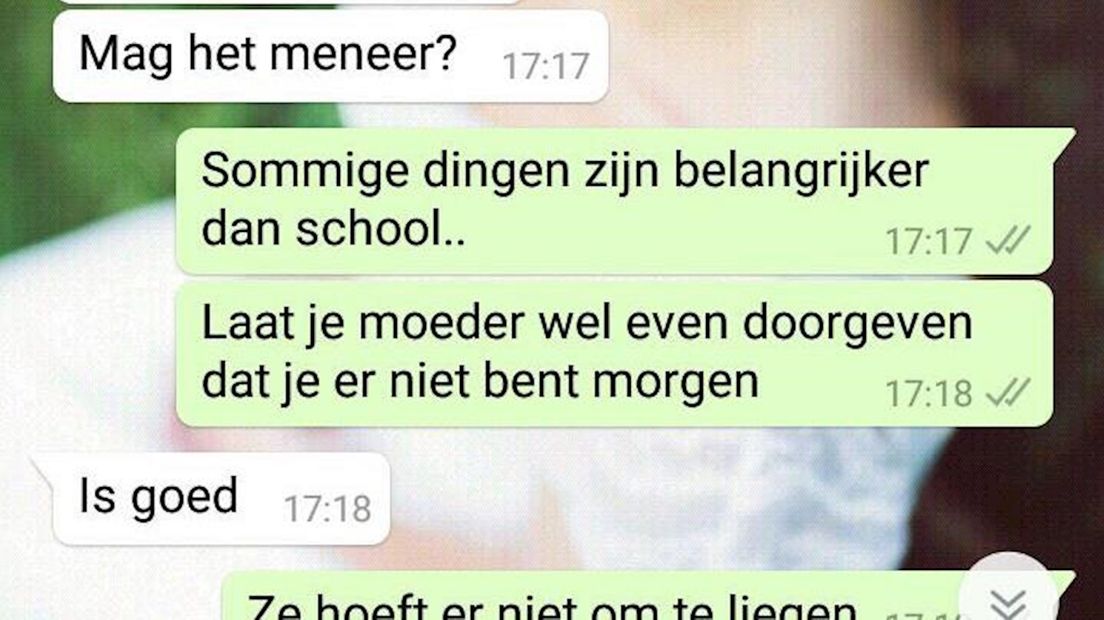1104x620 pixels.
Task: Click read checkmarks on 'dan school..' message
Action: (x=1008, y=241)
